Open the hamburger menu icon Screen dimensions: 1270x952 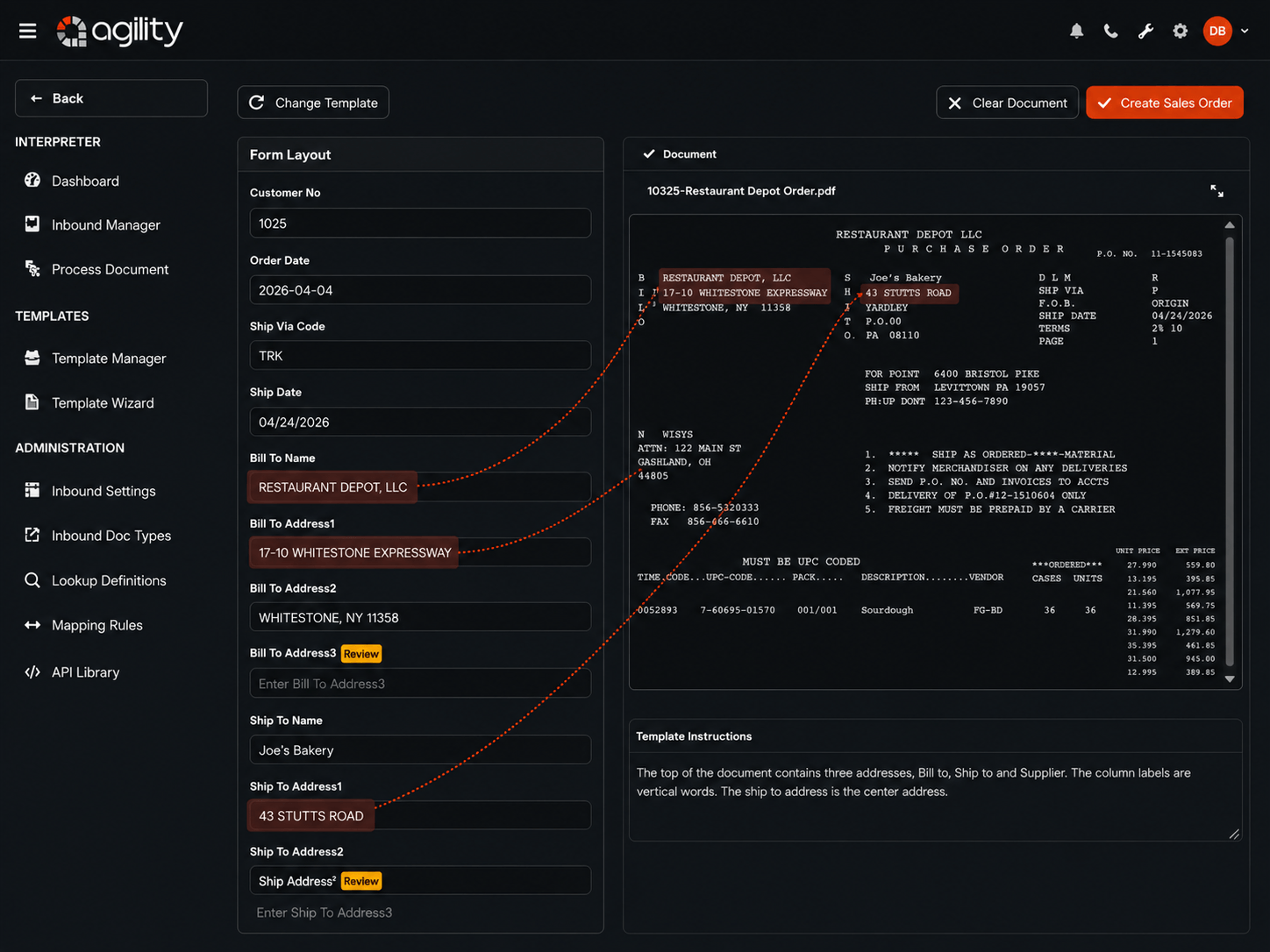click(x=28, y=32)
